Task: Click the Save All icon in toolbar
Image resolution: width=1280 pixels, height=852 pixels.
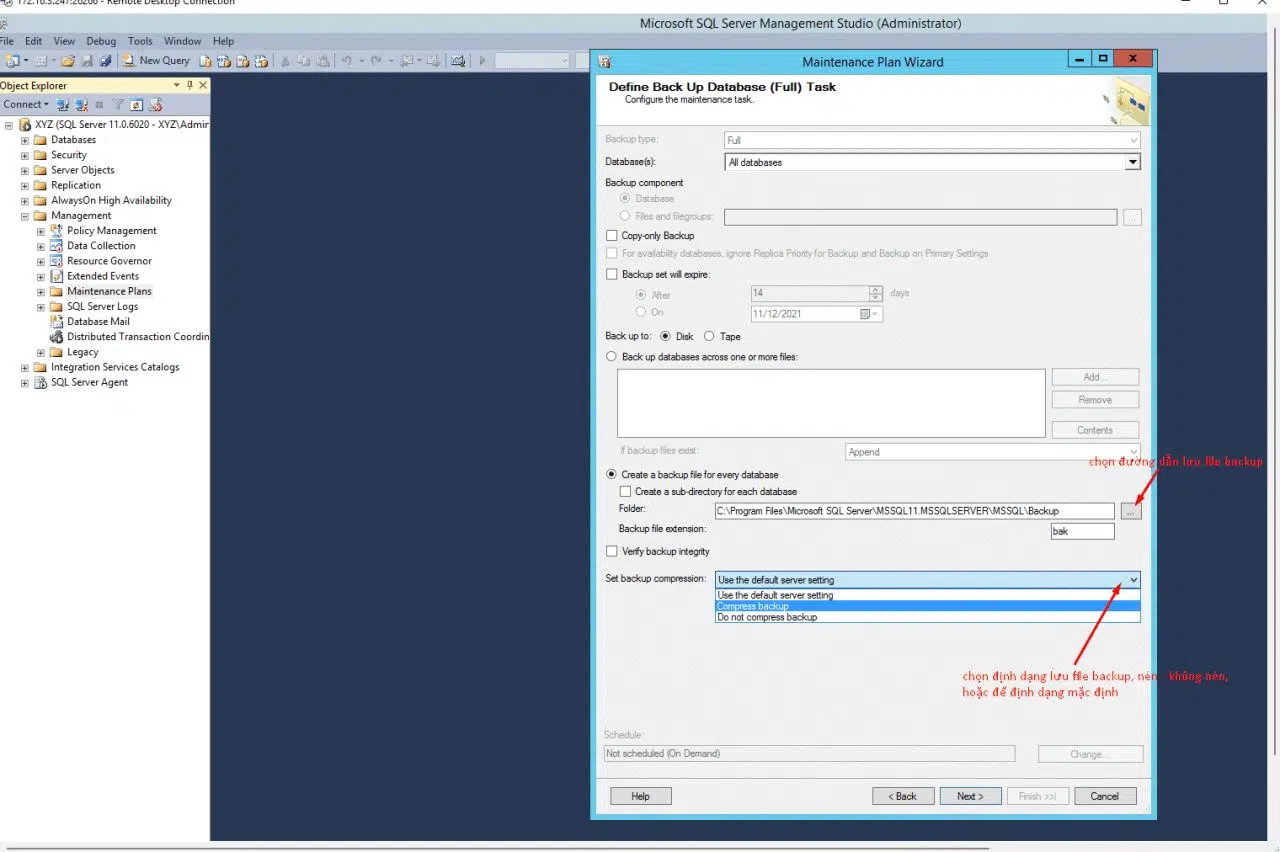Action: 105,61
